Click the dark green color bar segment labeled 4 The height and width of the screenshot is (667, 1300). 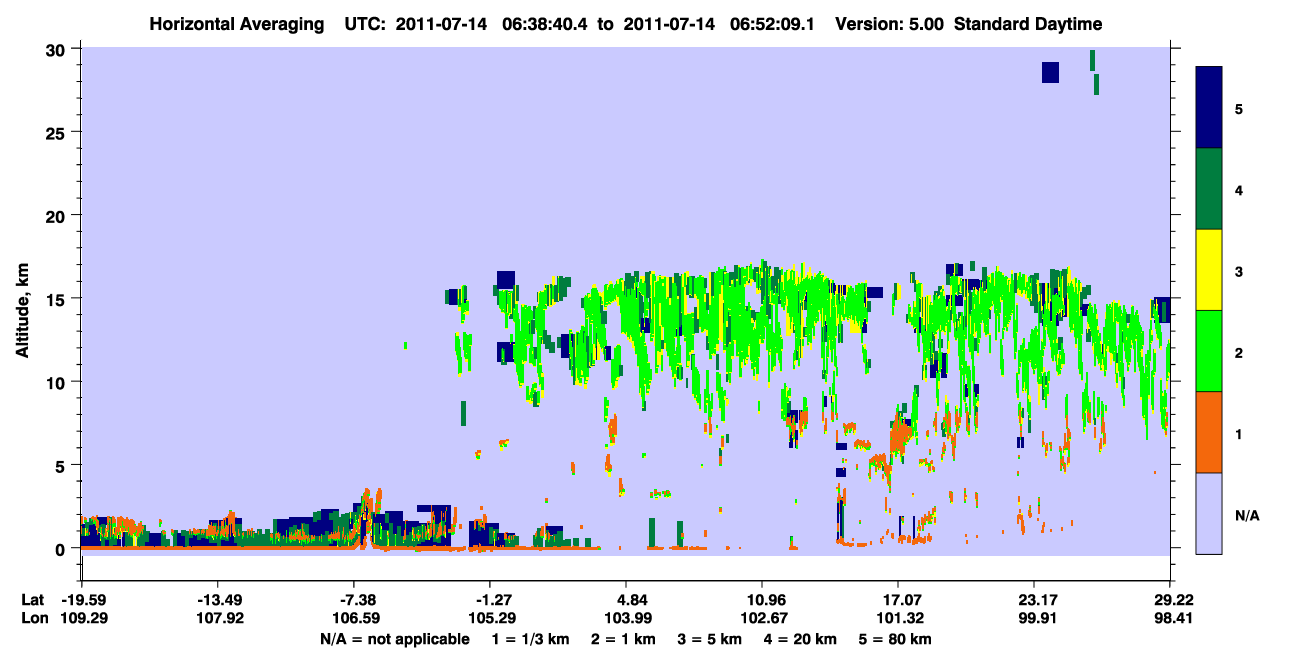[x=1209, y=189]
